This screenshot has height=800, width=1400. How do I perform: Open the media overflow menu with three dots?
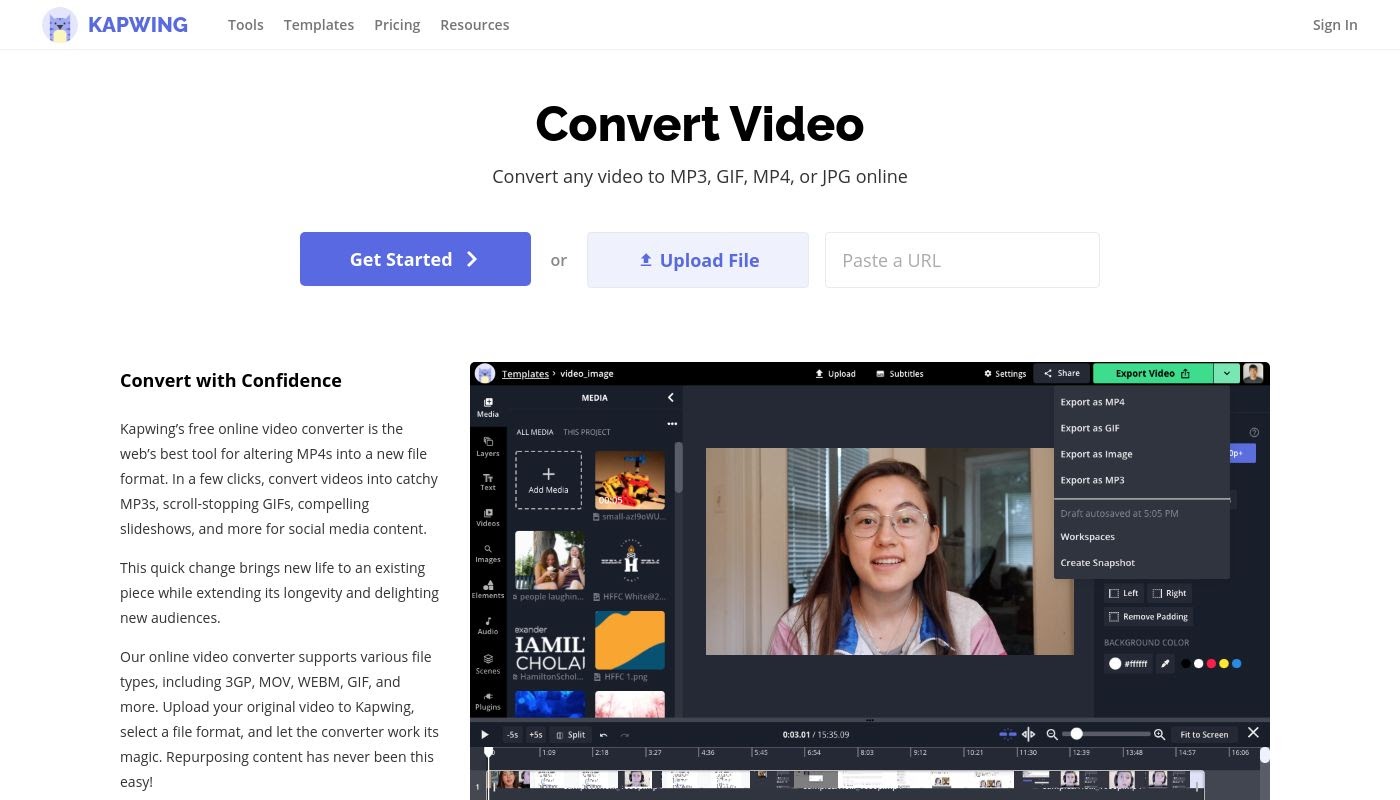pyautogui.click(x=671, y=423)
